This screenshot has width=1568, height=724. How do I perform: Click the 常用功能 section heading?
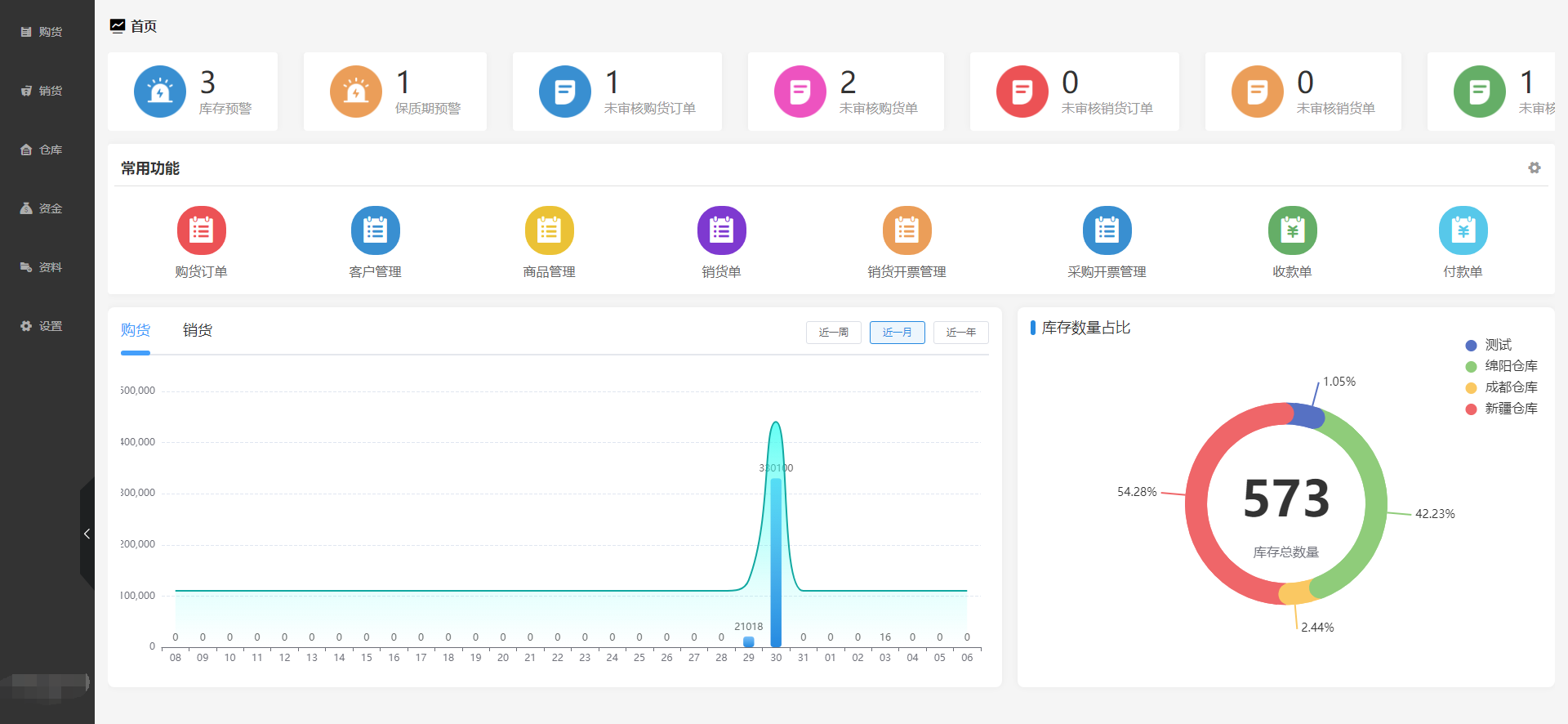(150, 168)
